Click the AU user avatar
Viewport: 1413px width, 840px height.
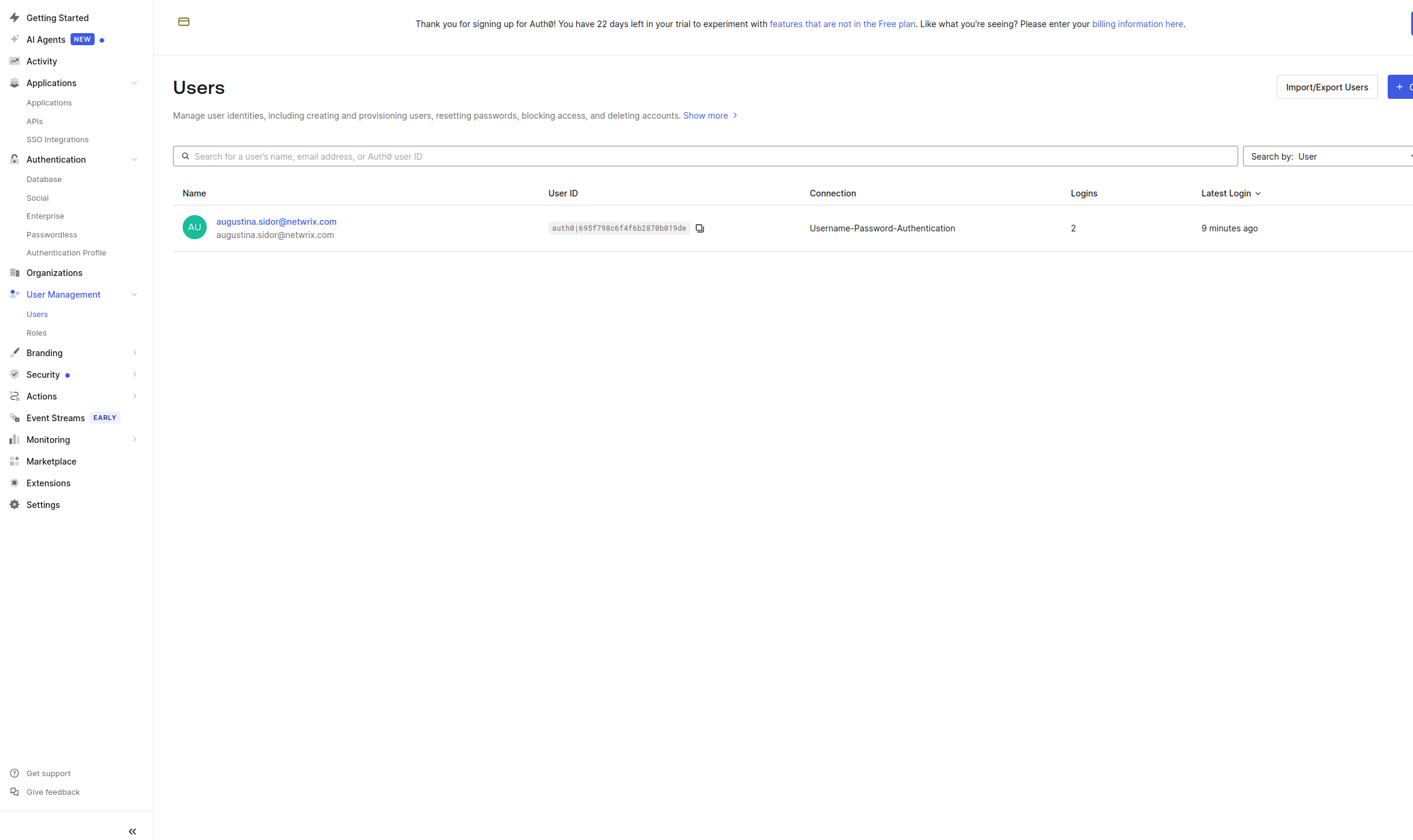[195, 227]
